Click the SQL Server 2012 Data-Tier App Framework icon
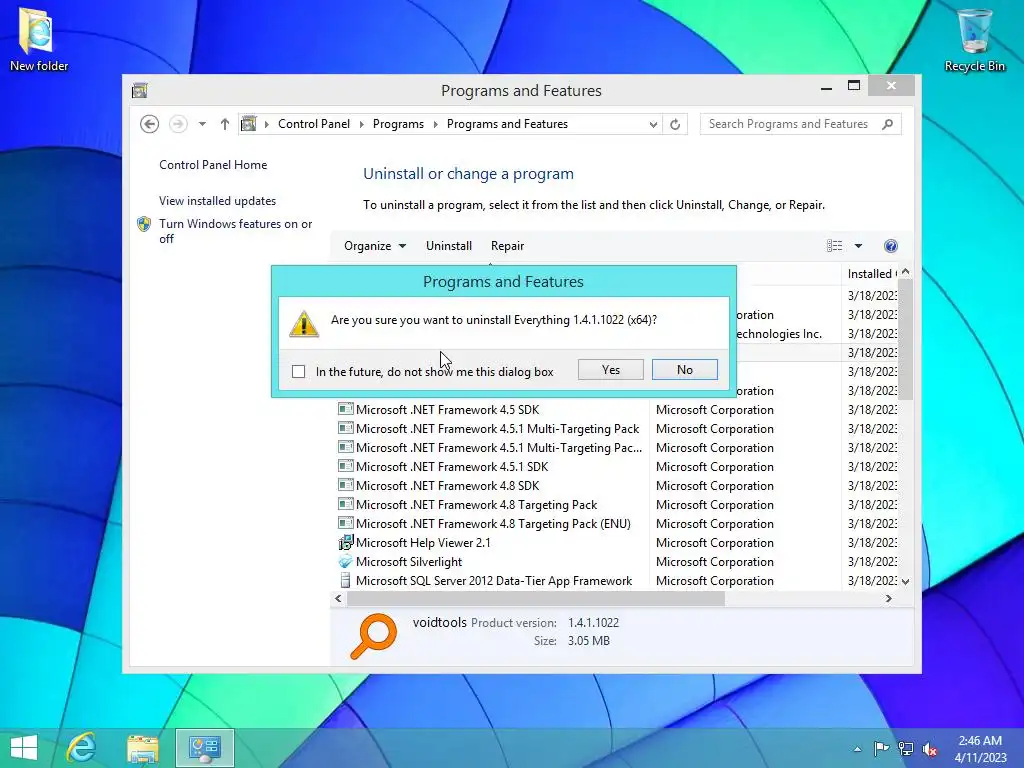1024x768 pixels. click(x=345, y=581)
